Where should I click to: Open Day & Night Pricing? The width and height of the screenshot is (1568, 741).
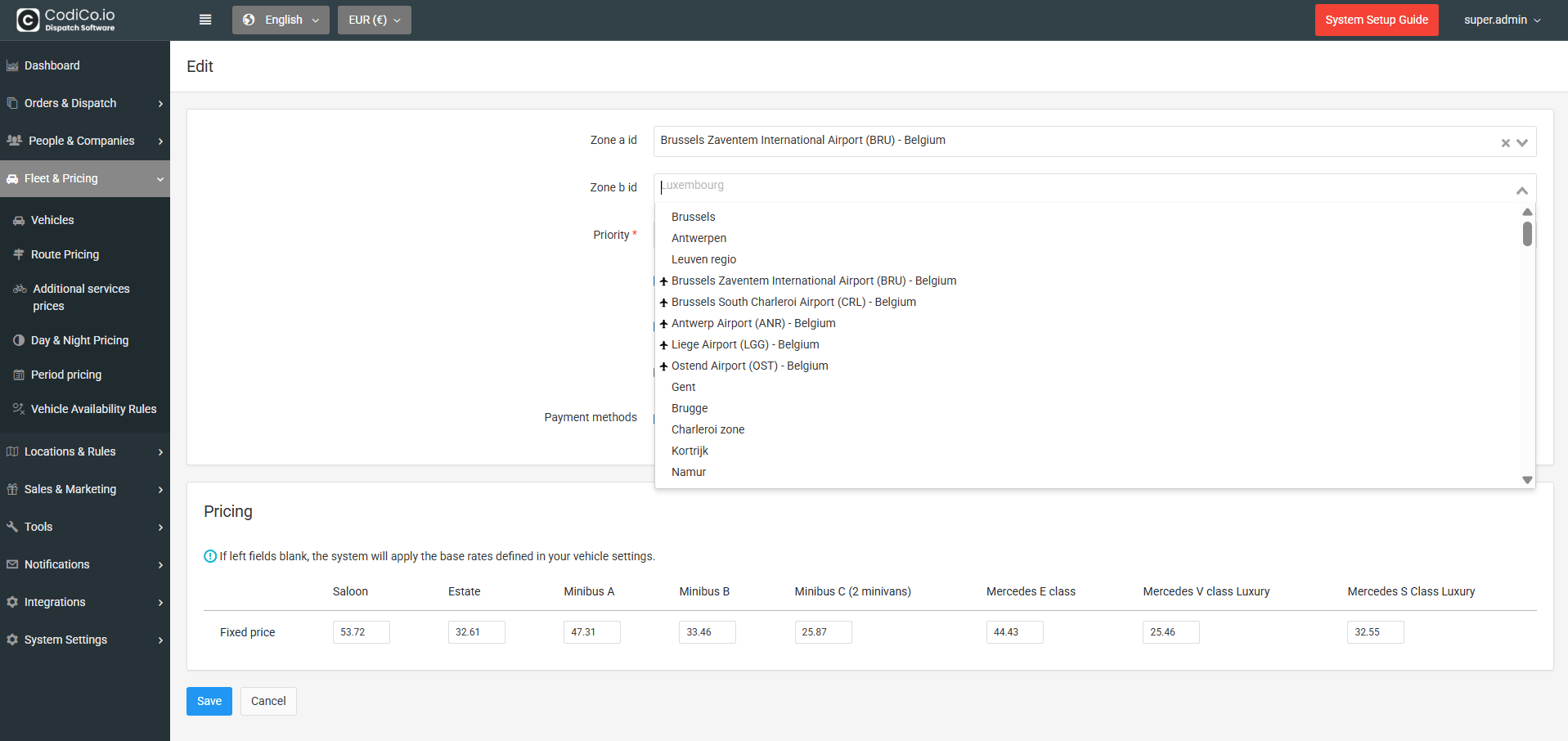pos(79,340)
